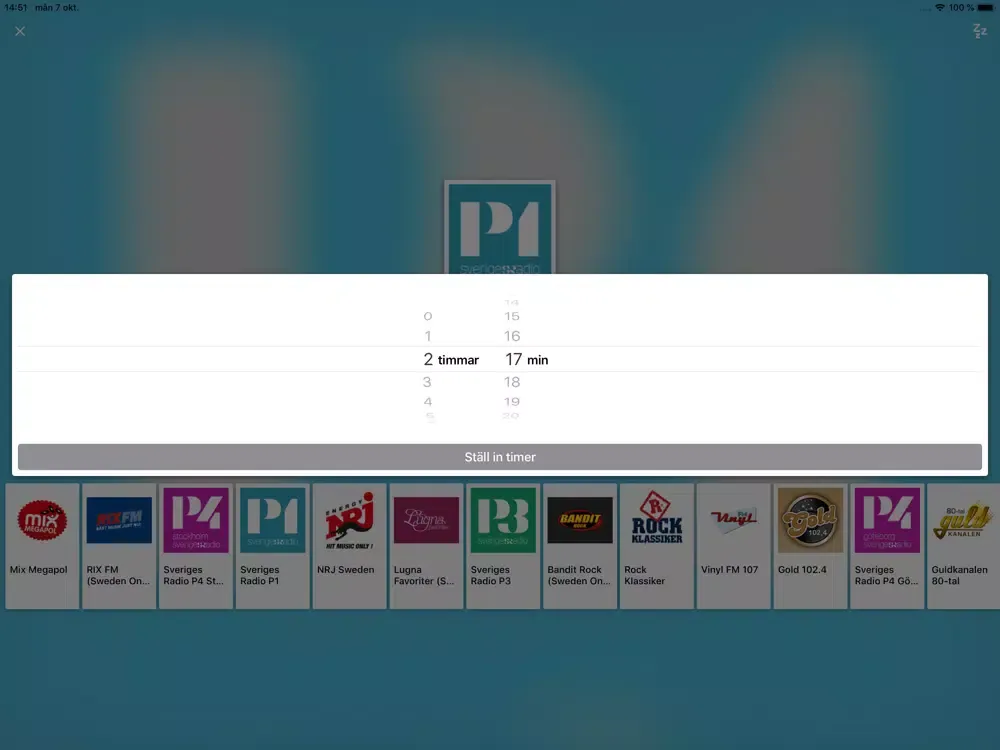Play Guldkanalen 80-tal station
1000x750 pixels.
(x=964, y=546)
